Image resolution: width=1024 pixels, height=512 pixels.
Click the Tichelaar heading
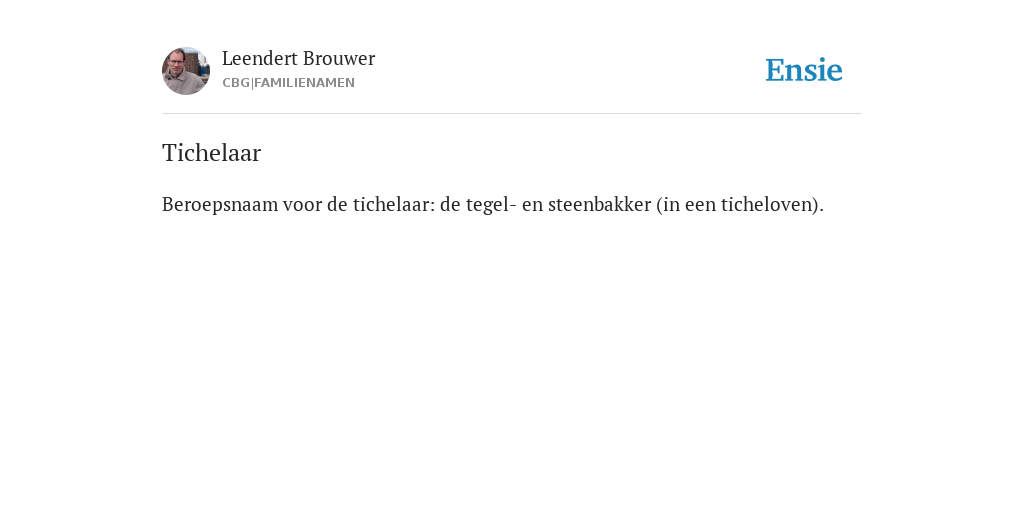(212, 153)
